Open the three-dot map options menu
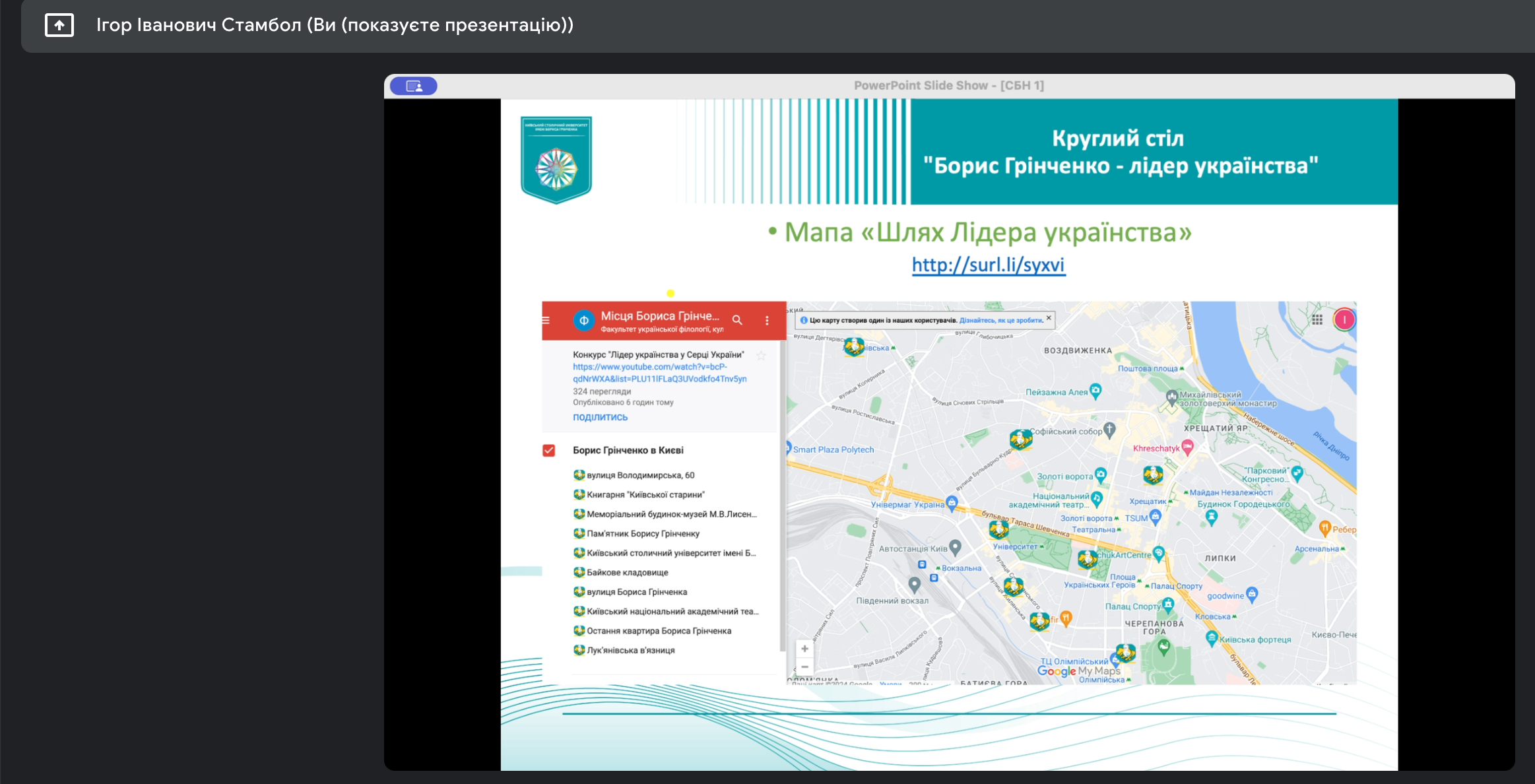Image resolution: width=1535 pixels, height=784 pixels. [x=767, y=320]
